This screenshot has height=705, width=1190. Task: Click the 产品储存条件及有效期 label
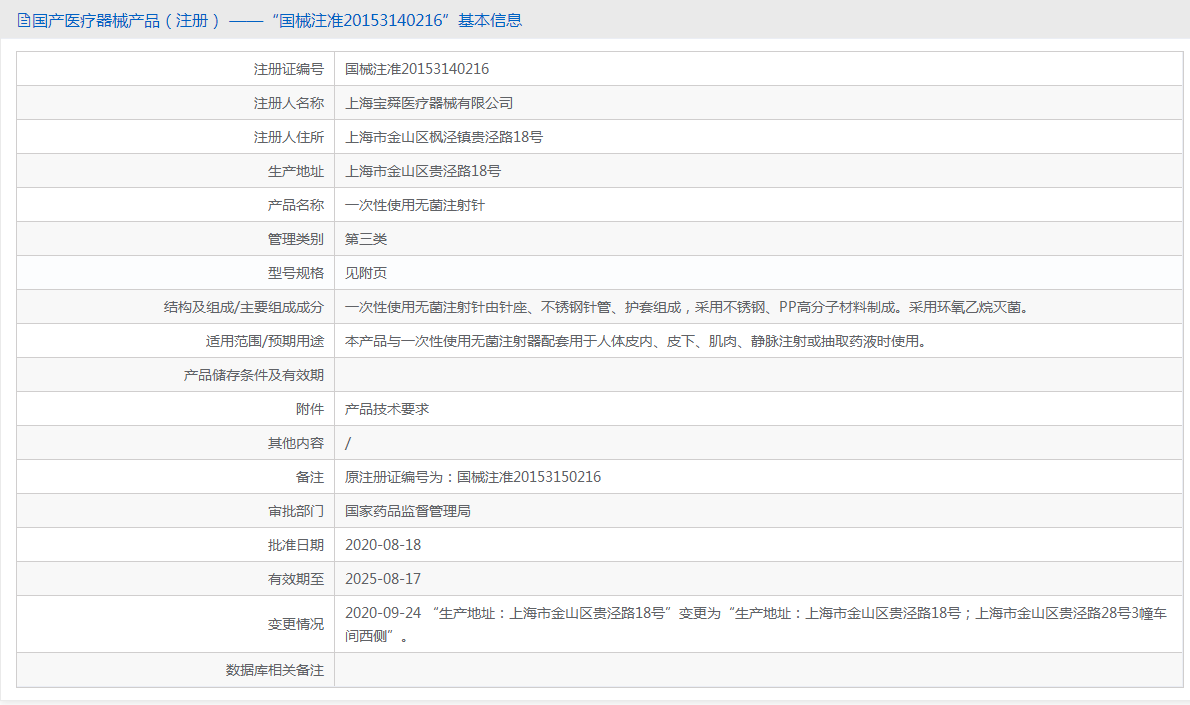253,375
